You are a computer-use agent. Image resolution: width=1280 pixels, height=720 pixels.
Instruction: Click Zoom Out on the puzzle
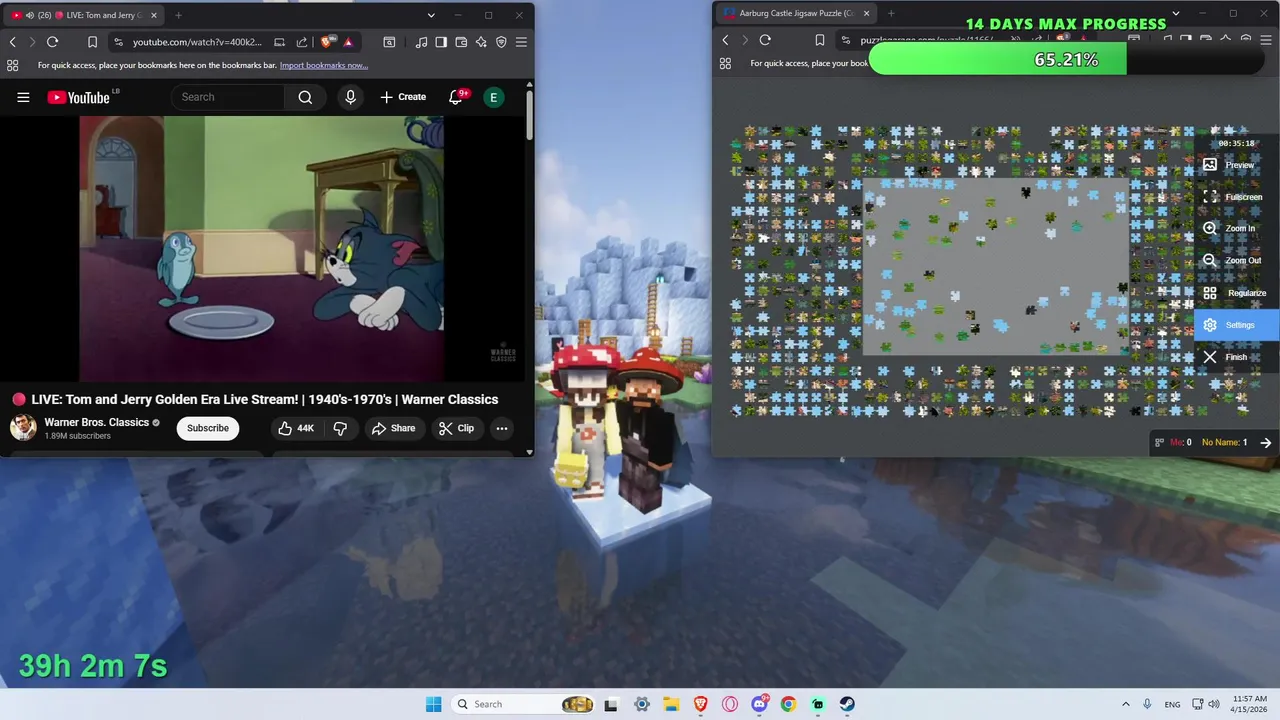tap(1234, 260)
